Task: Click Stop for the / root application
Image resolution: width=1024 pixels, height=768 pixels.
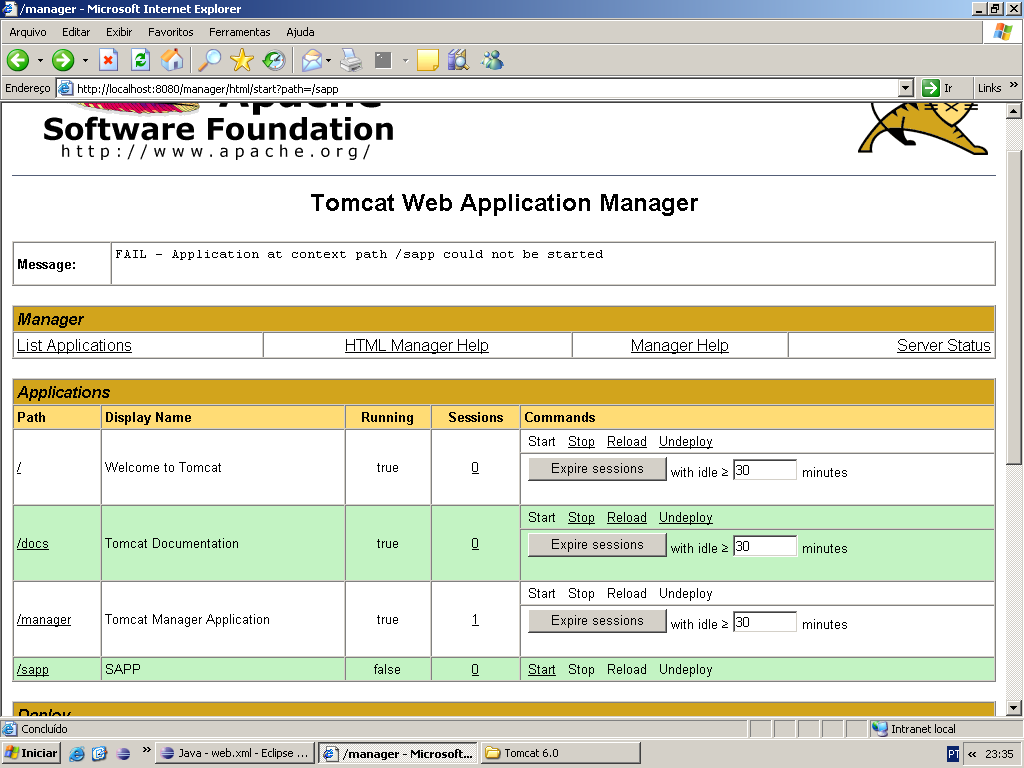Action: pos(581,441)
